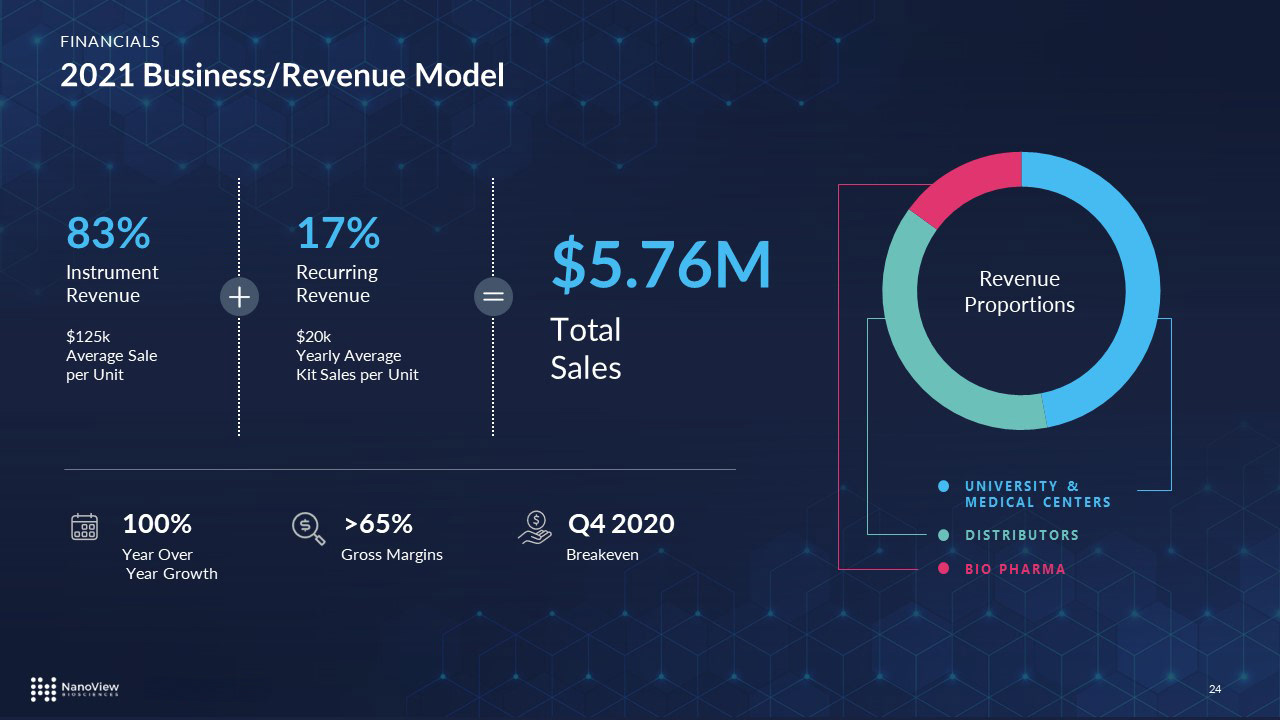Viewport: 1280px width, 720px height.
Task: Click the slide page number 24
Action: point(1215,689)
